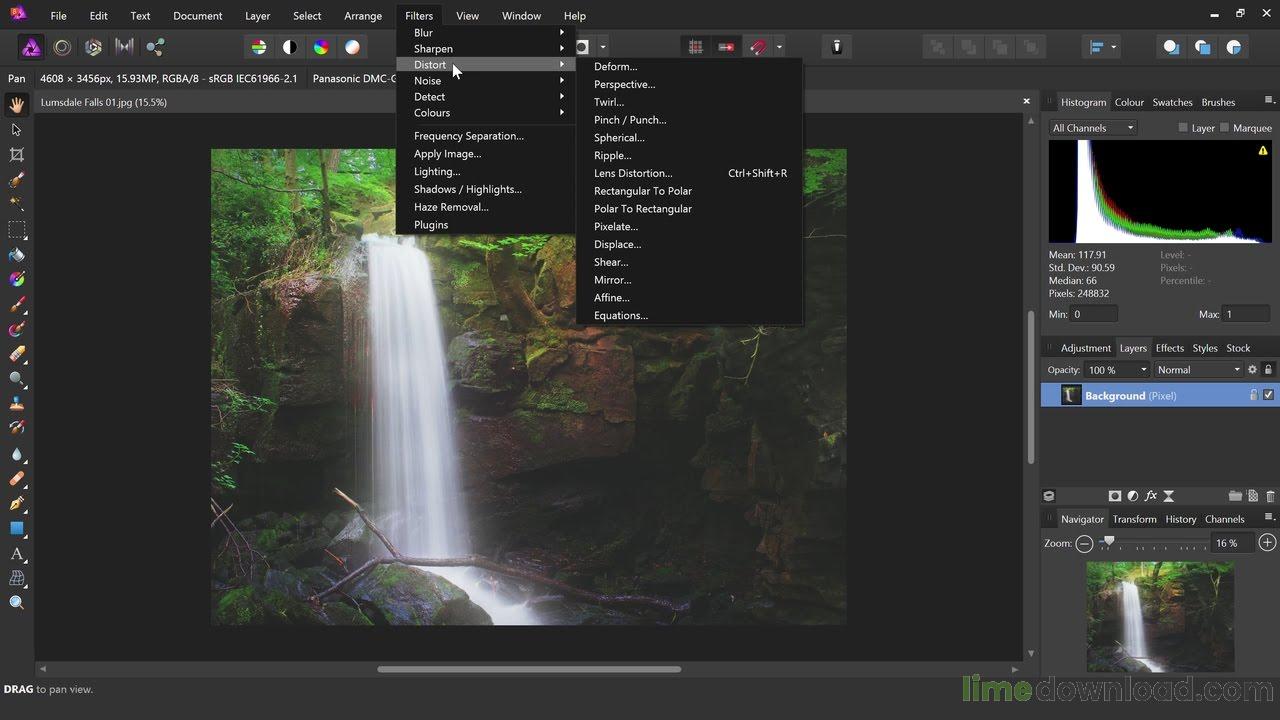The width and height of the screenshot is (1280, 720).
Task: Select the Crop tool
Action: click(16, 155)
